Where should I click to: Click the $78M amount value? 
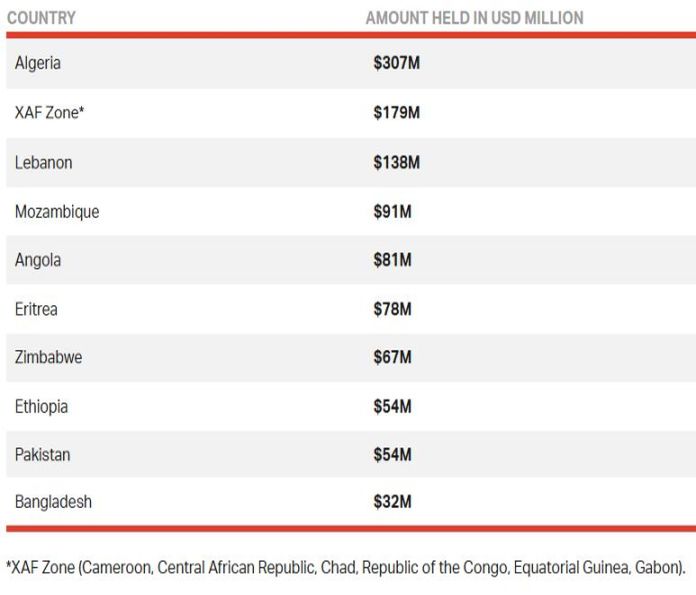pyautogui.click(x=393, y=309)
